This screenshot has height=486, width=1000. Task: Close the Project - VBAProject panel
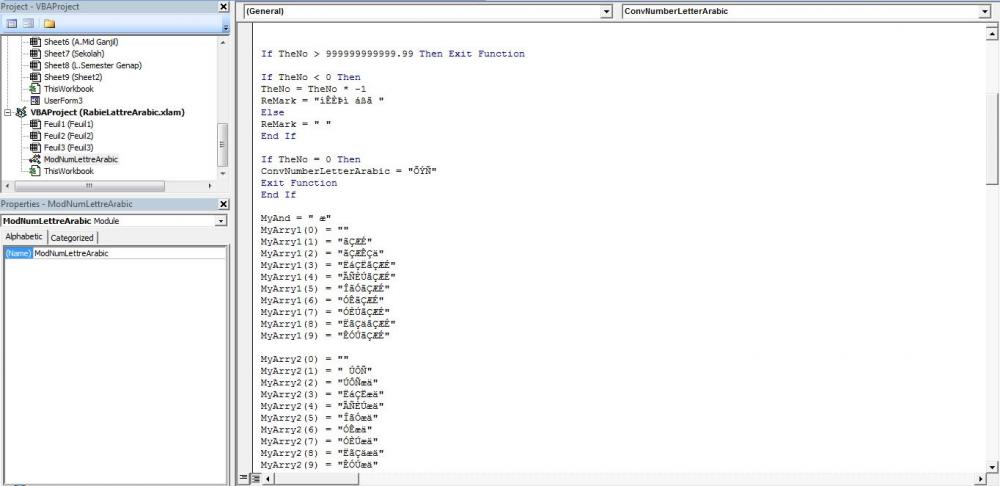click(x=222, y=7)
